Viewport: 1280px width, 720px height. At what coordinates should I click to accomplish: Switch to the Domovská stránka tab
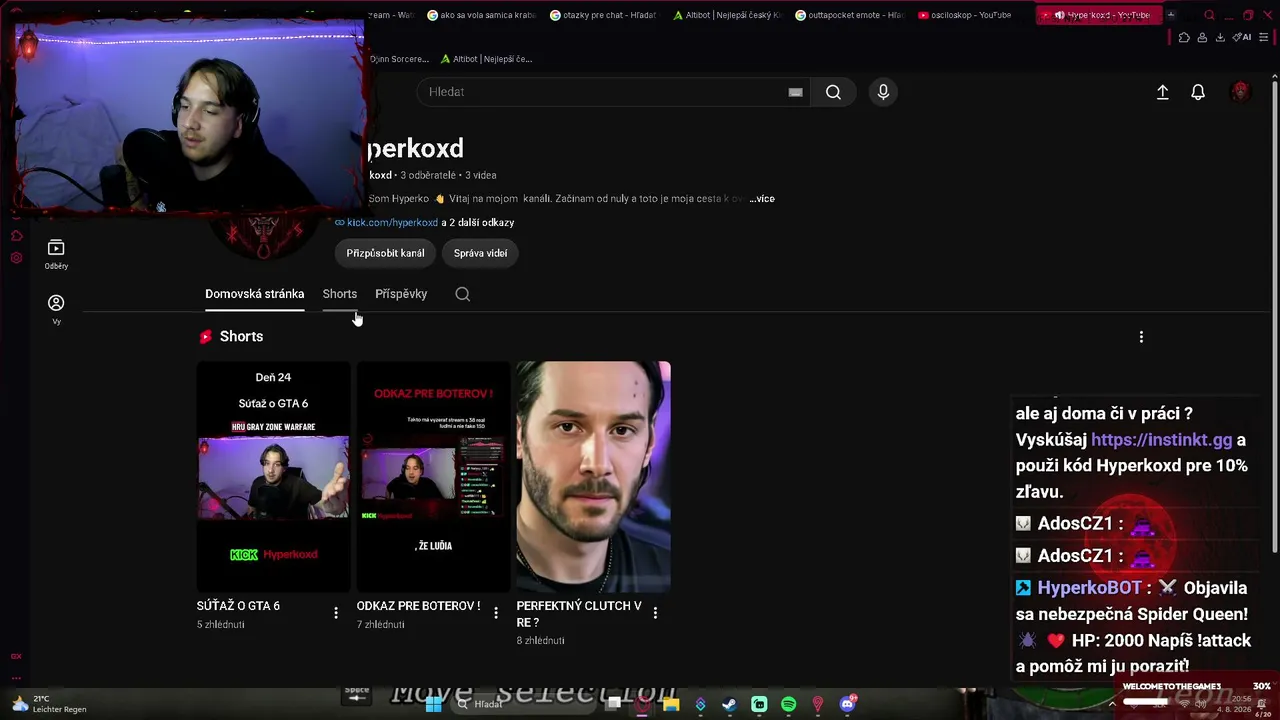(x=254, y=294)
